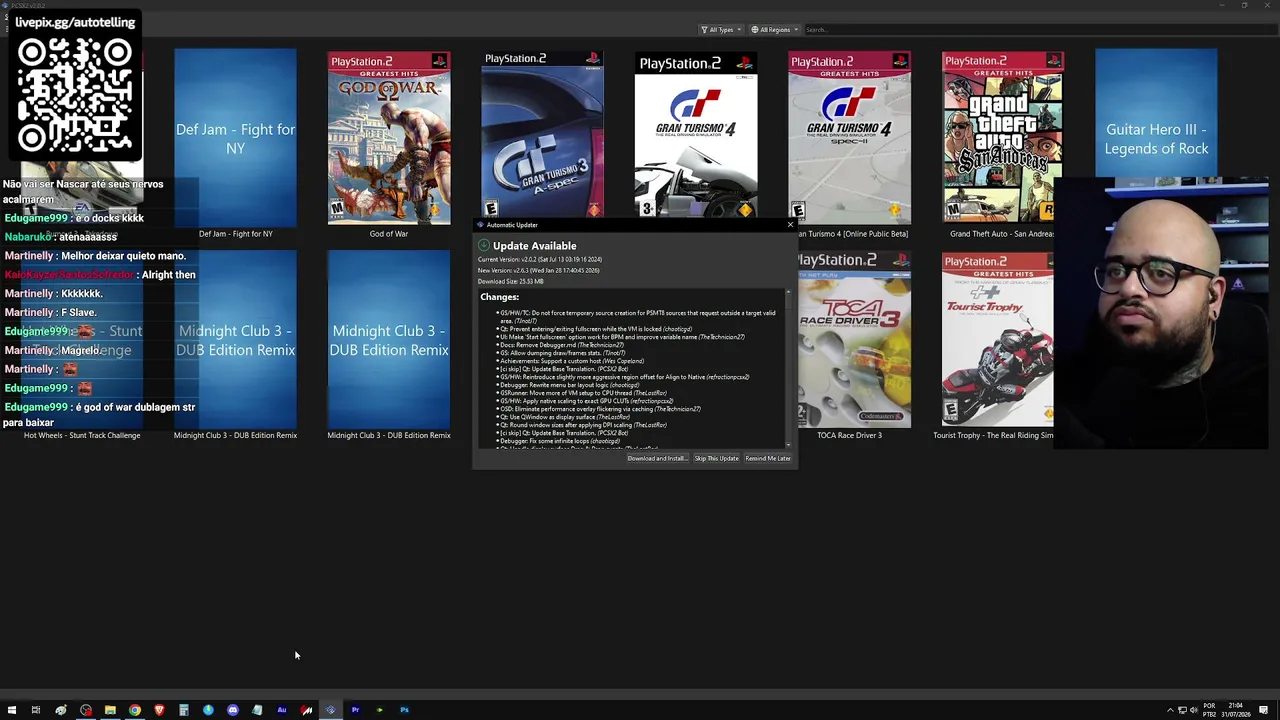The height and width of the screenshot is (720, 1280).
Task: Open Adobe Premiere Pro from taskbar
Action: click(x=355, y=710)
